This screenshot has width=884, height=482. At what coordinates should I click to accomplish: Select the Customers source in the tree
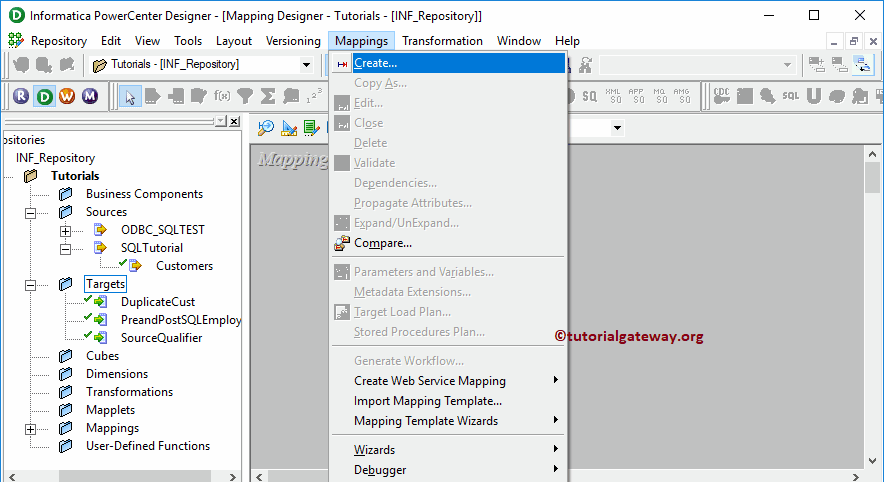click(x=184, y=266)
